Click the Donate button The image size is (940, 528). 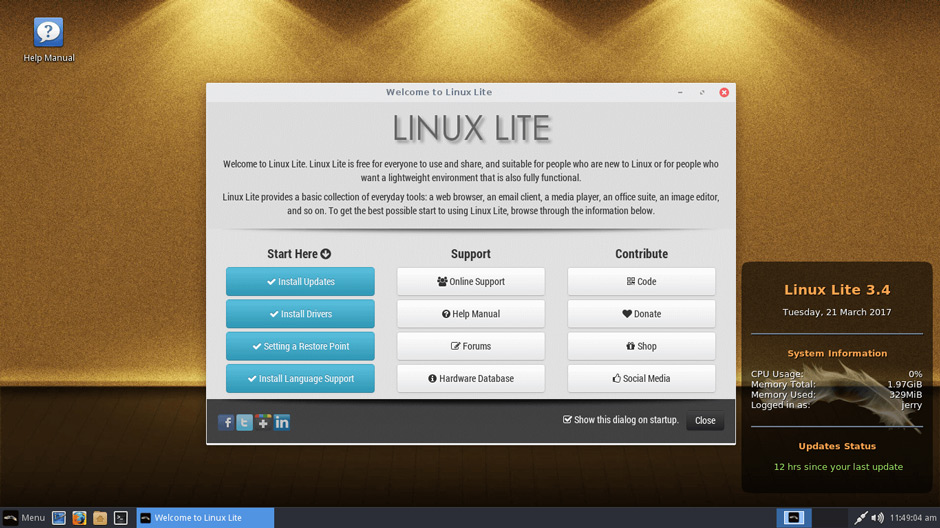coord(641,314)
